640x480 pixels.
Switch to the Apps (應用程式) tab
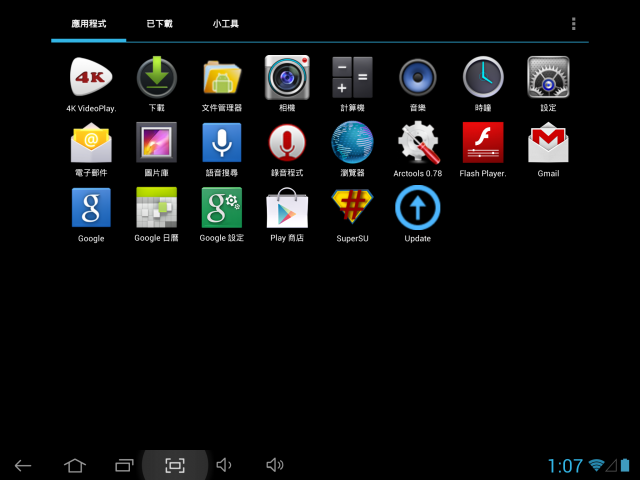(x=89, y=24)
